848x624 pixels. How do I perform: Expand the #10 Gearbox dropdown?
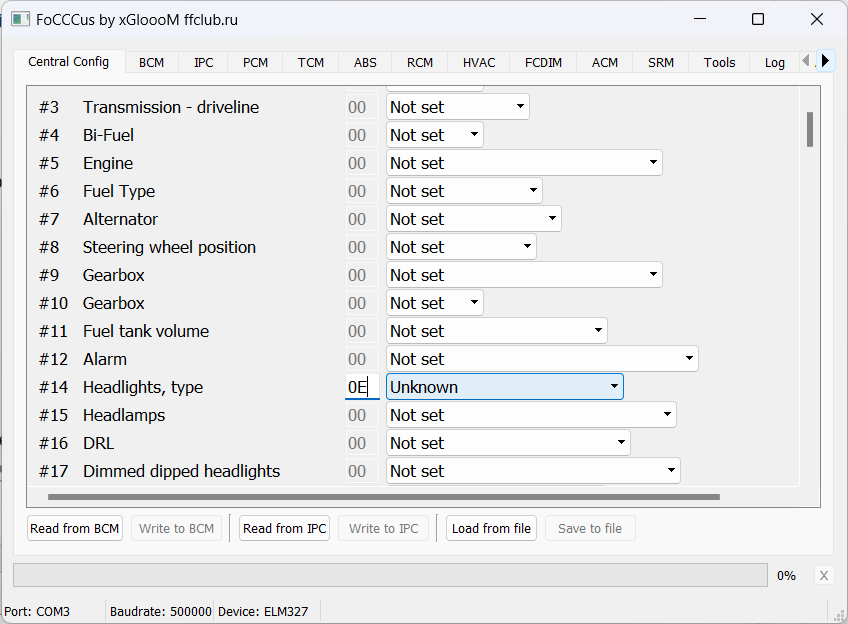(435, 303)
